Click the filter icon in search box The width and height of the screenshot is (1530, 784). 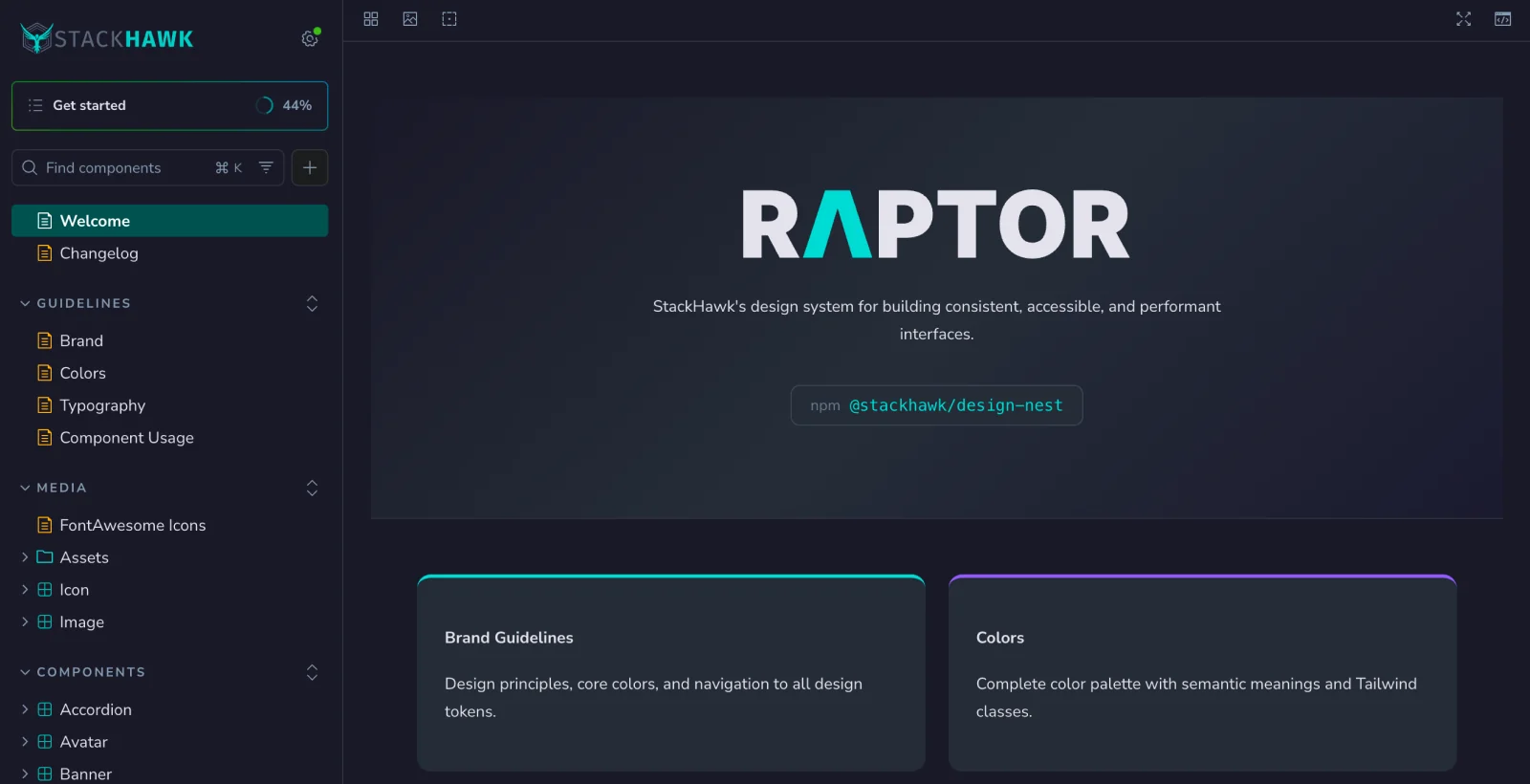(266, 167)
